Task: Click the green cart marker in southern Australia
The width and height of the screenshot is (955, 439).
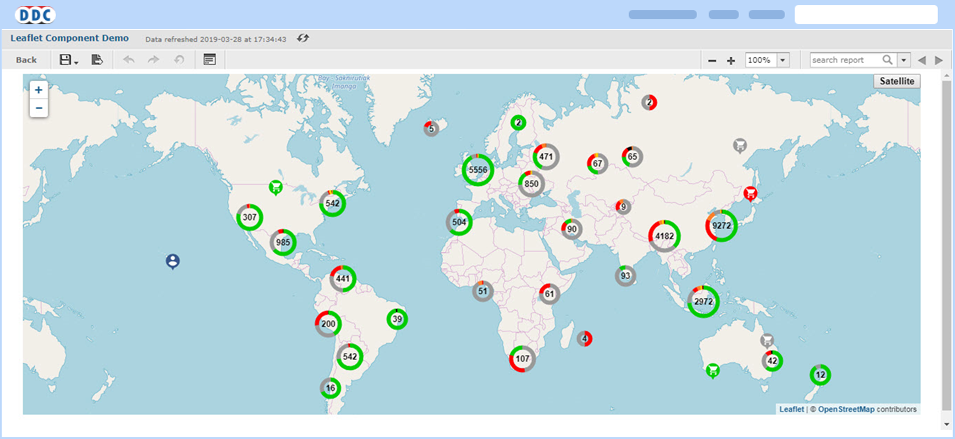Action: [713, 370]
